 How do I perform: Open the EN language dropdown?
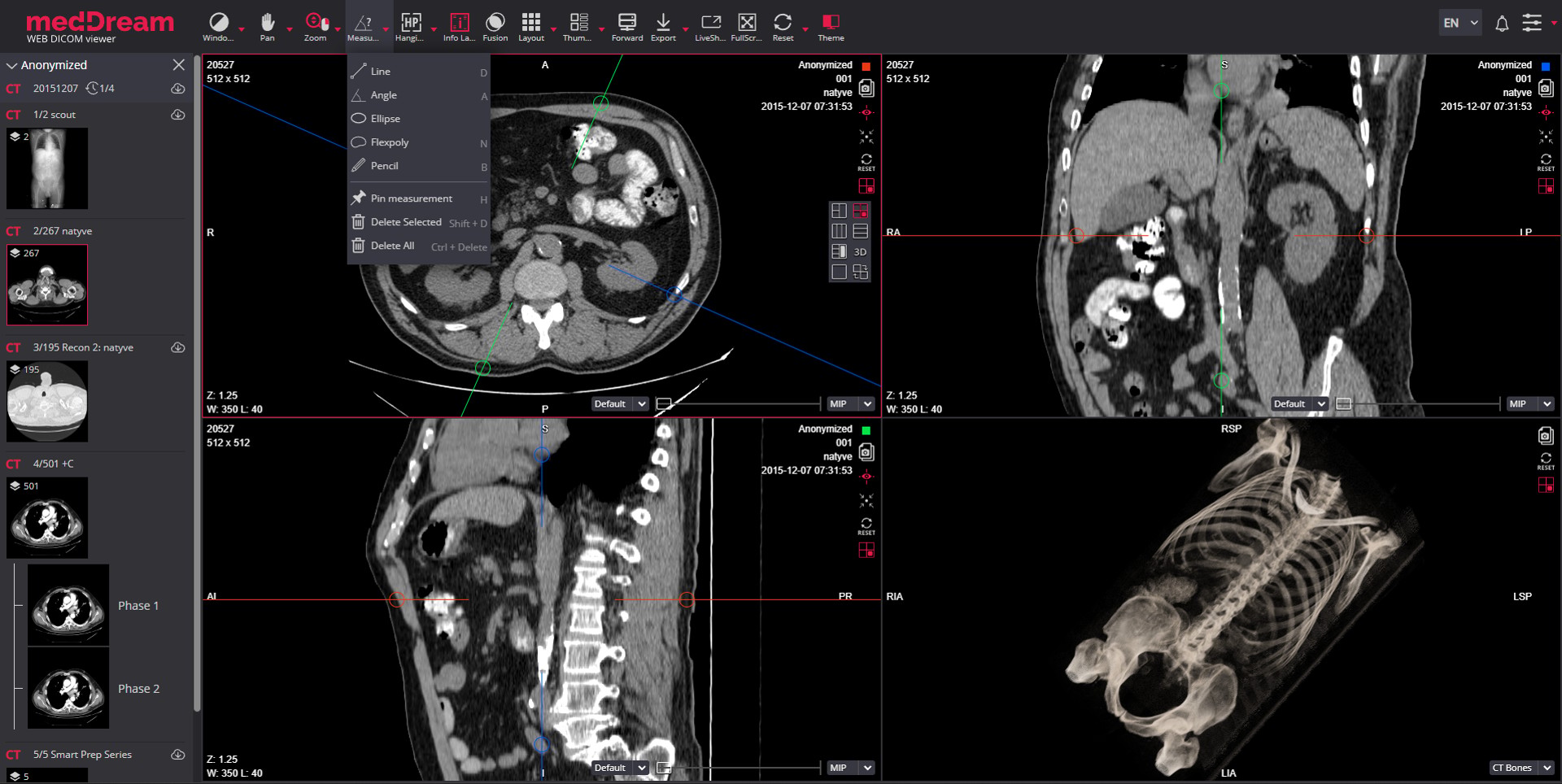tap(1460, 23)
